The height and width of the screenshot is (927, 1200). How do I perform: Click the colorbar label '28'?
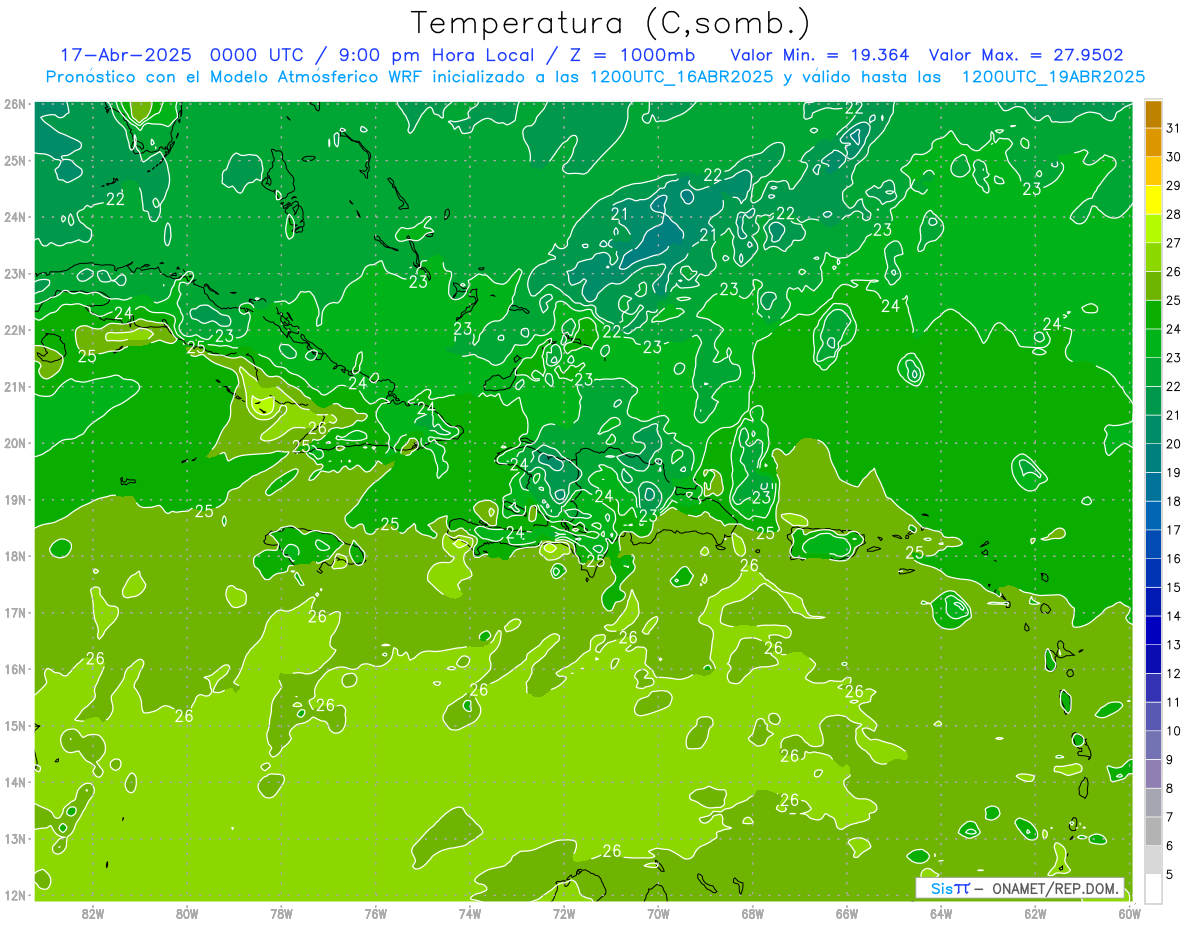coord(1173,214)
